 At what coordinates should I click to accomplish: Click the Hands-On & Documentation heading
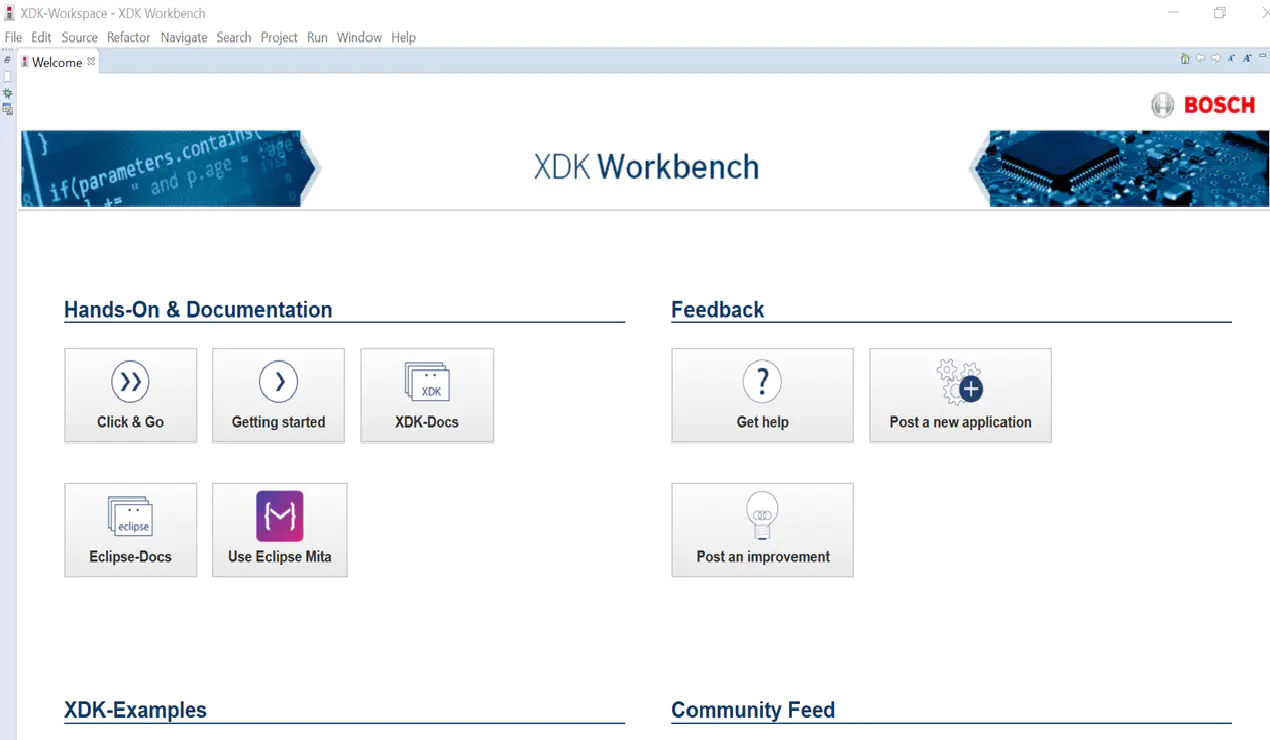click(198, 310)
